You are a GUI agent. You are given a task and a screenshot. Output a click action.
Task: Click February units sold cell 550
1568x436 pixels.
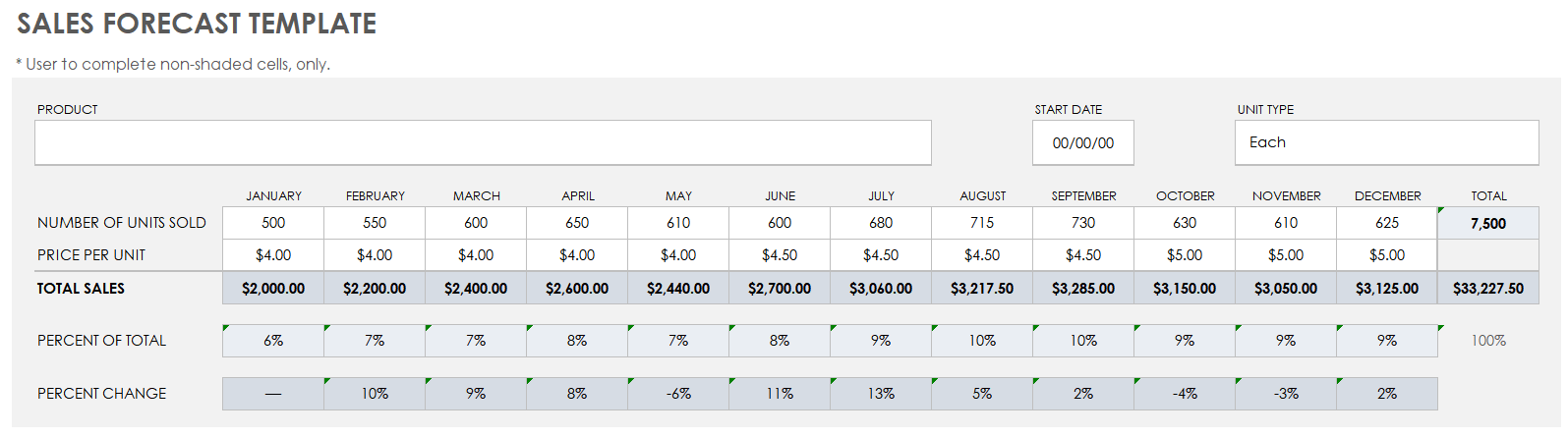tap(375, 223)
